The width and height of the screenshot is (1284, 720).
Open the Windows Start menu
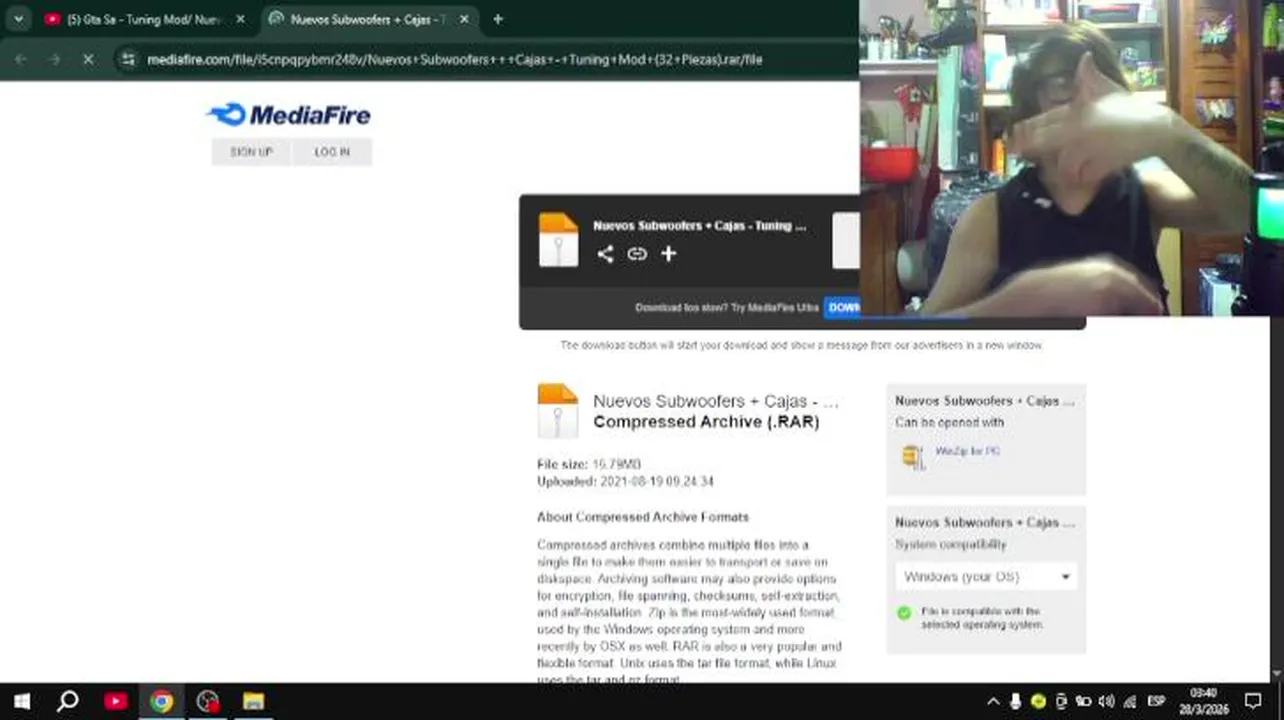pyautogui.click(x=21, y=701)
